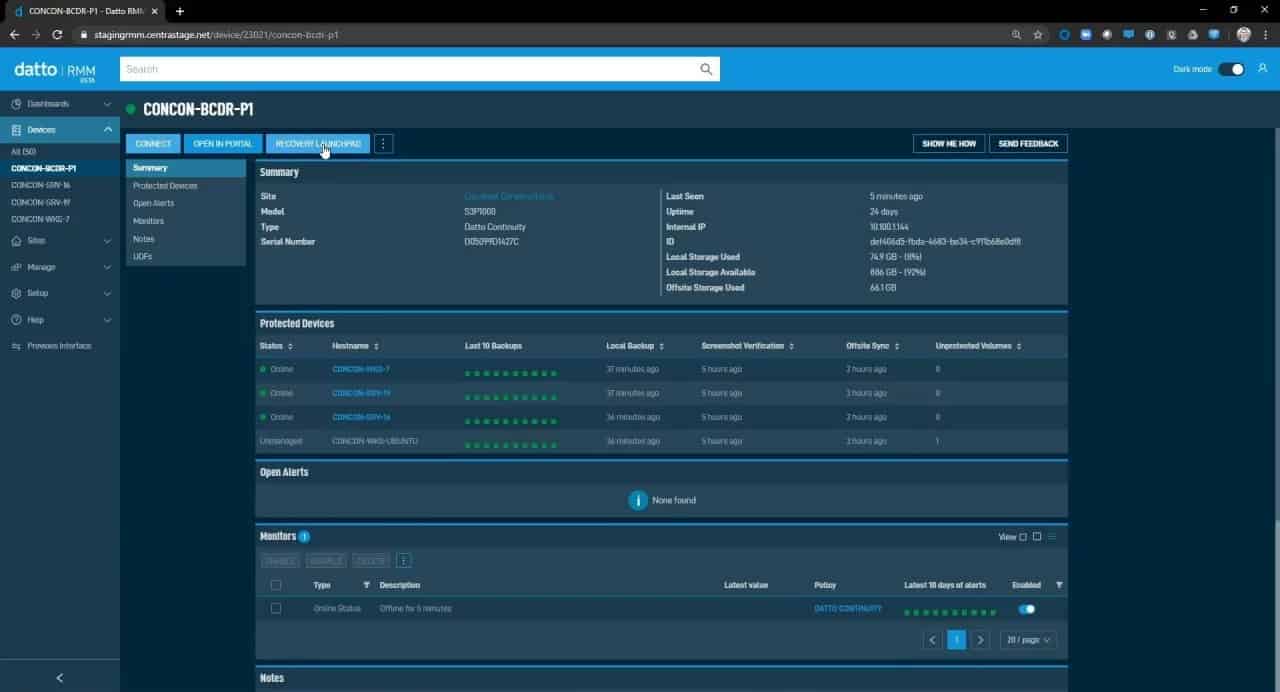Viewport: 1280px width, 692px height.
Task: Open the DATTO CONTINUITY policy link
Action: [848, 608]
